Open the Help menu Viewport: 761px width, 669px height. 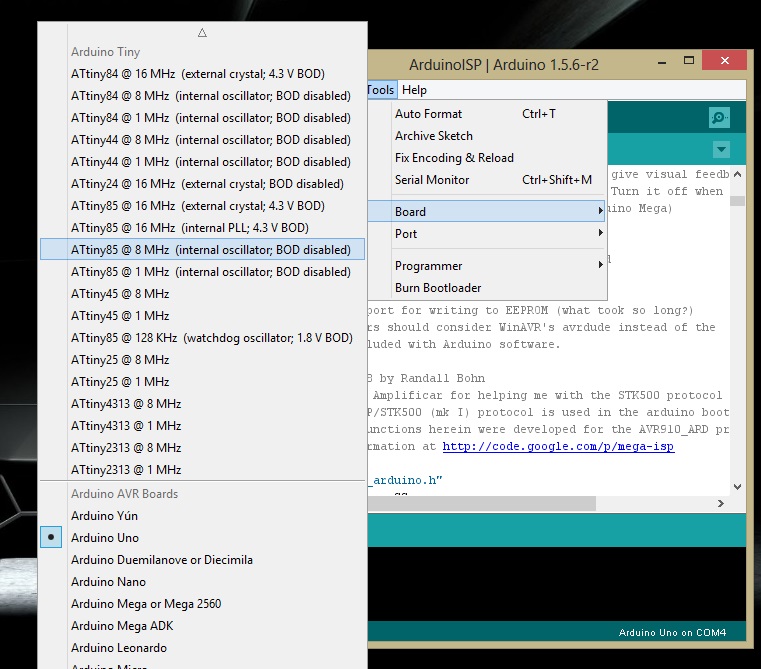[414, 90]
